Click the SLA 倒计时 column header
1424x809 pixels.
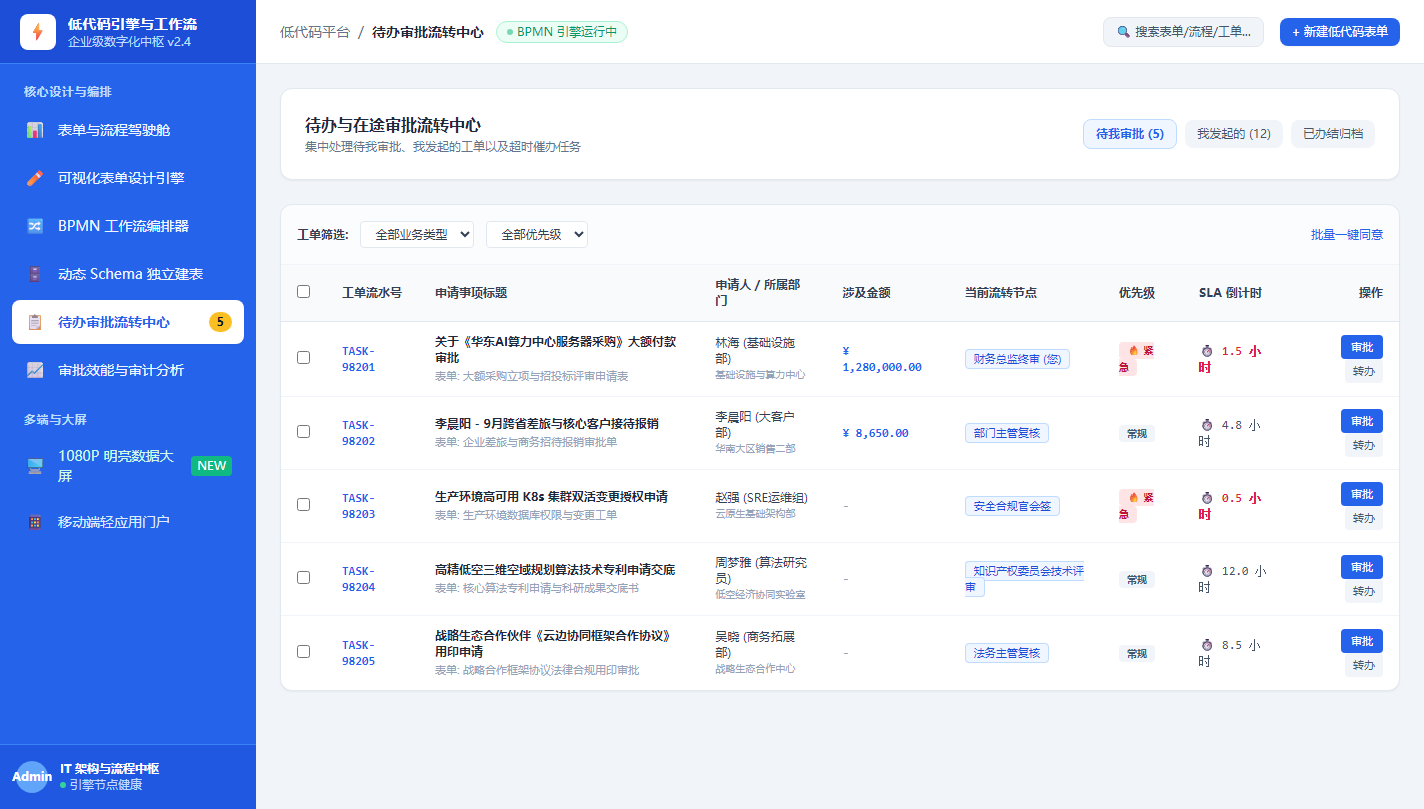tap(1230, 293)
